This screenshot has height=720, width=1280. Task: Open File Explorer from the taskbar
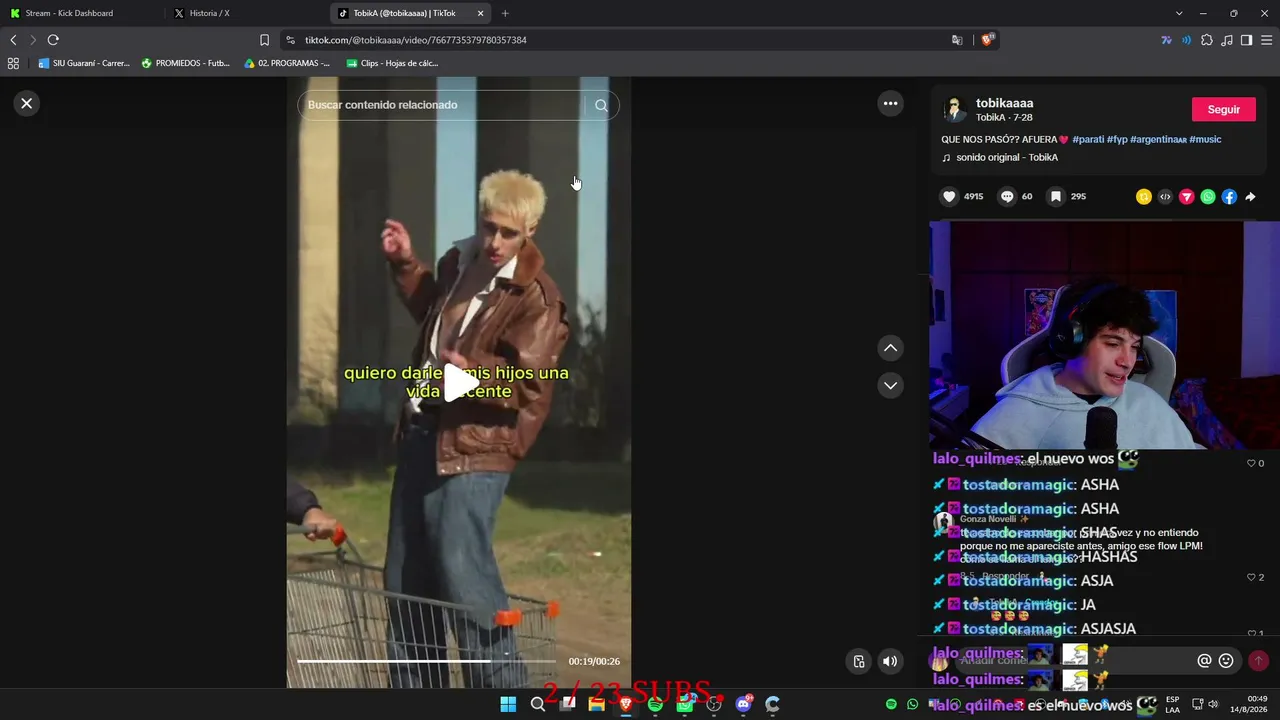pos(597,704)
